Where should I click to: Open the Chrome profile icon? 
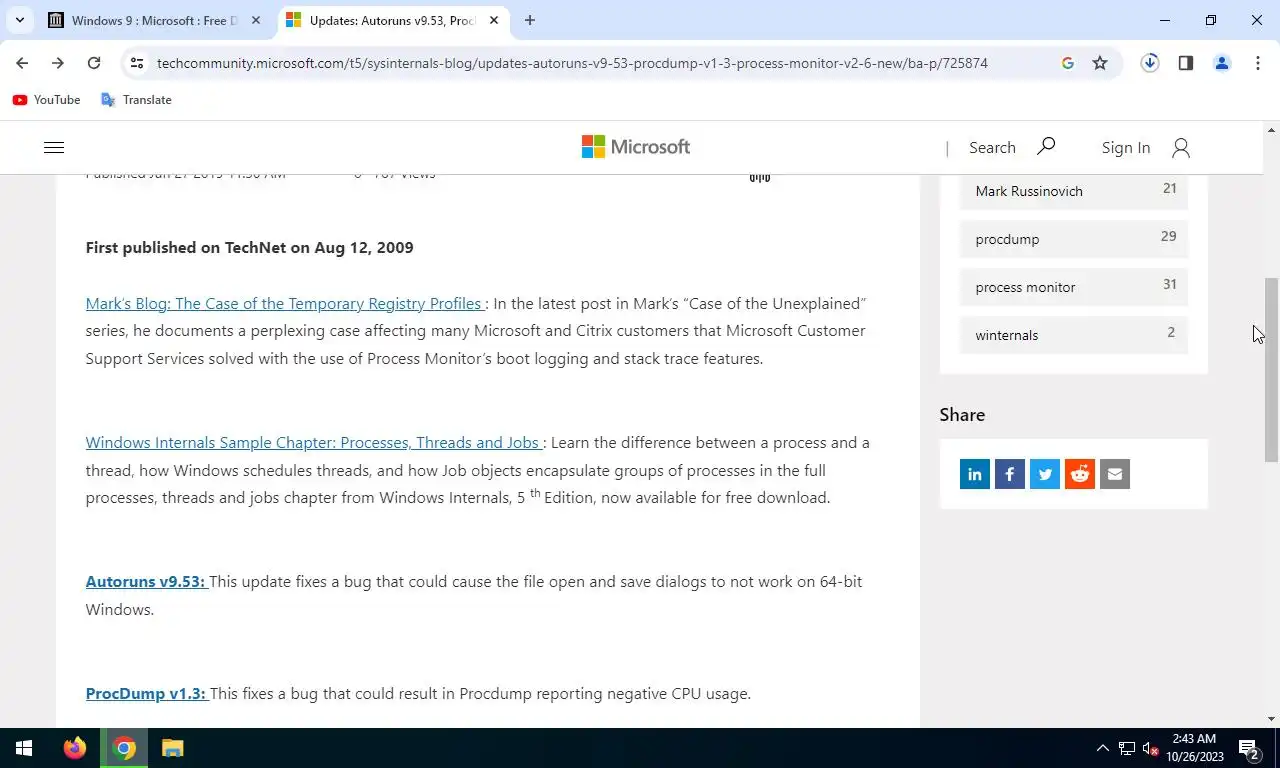1222,63
